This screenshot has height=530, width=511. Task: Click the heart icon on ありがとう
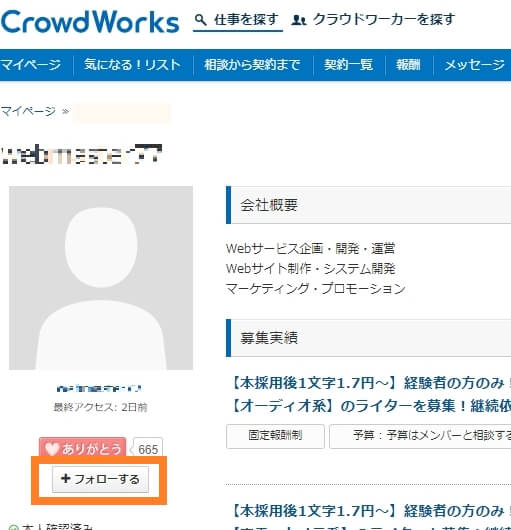point(52,449)
